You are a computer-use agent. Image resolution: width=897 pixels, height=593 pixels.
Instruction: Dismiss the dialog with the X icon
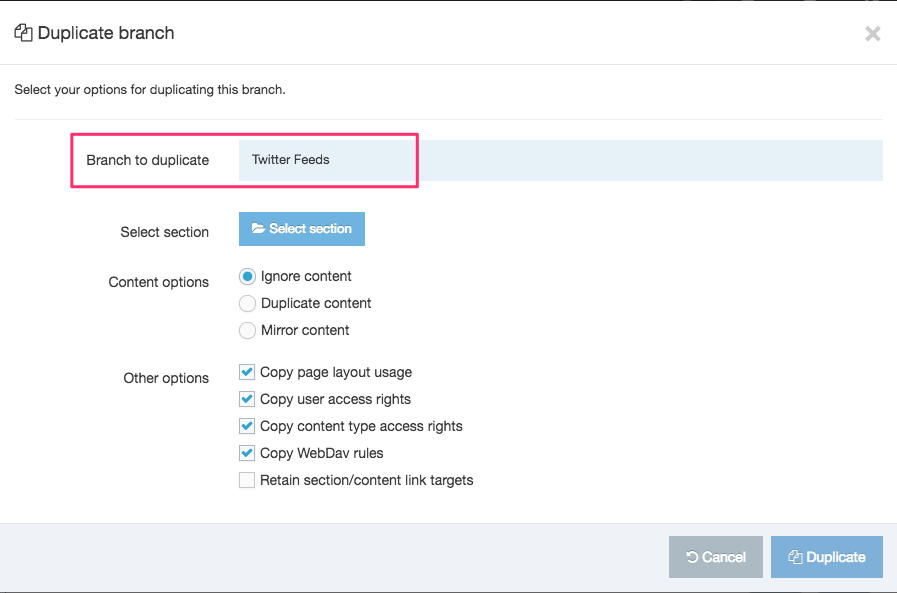tap(872, 33)
